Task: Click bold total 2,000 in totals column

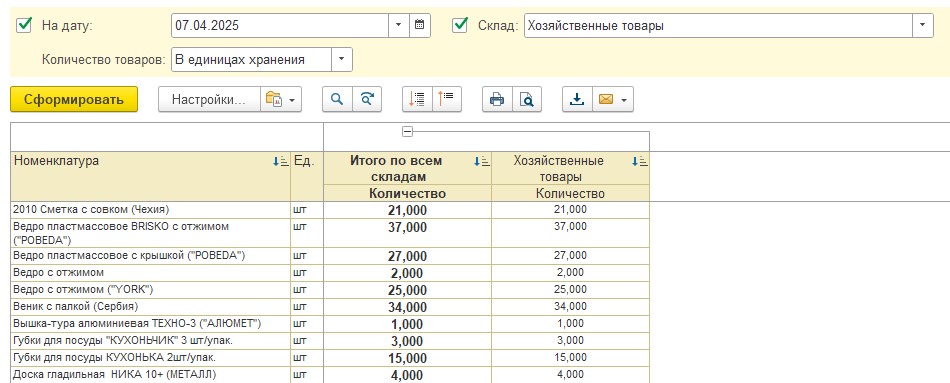Action: (x=407, y=273)
